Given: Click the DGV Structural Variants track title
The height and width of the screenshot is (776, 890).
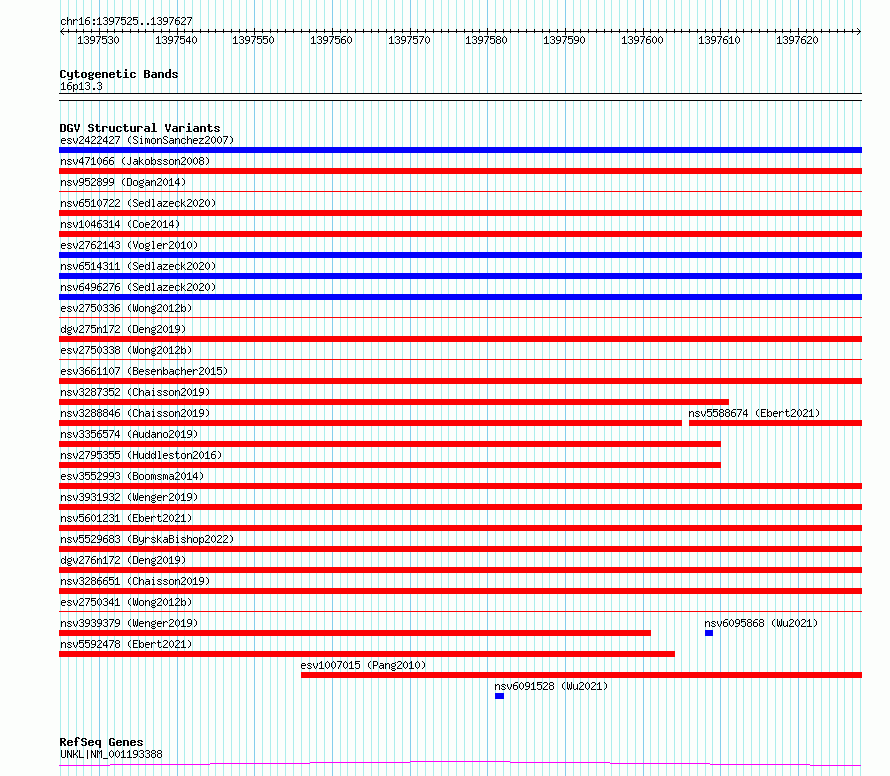Looking at the screenshot, I should [x=140, y=128].
